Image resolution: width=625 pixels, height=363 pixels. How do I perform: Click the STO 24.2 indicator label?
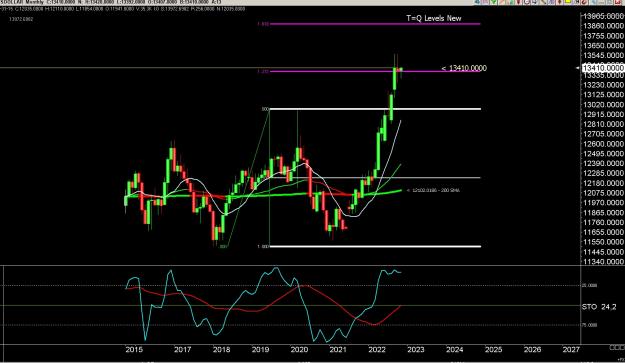click(x=599, y=306)
